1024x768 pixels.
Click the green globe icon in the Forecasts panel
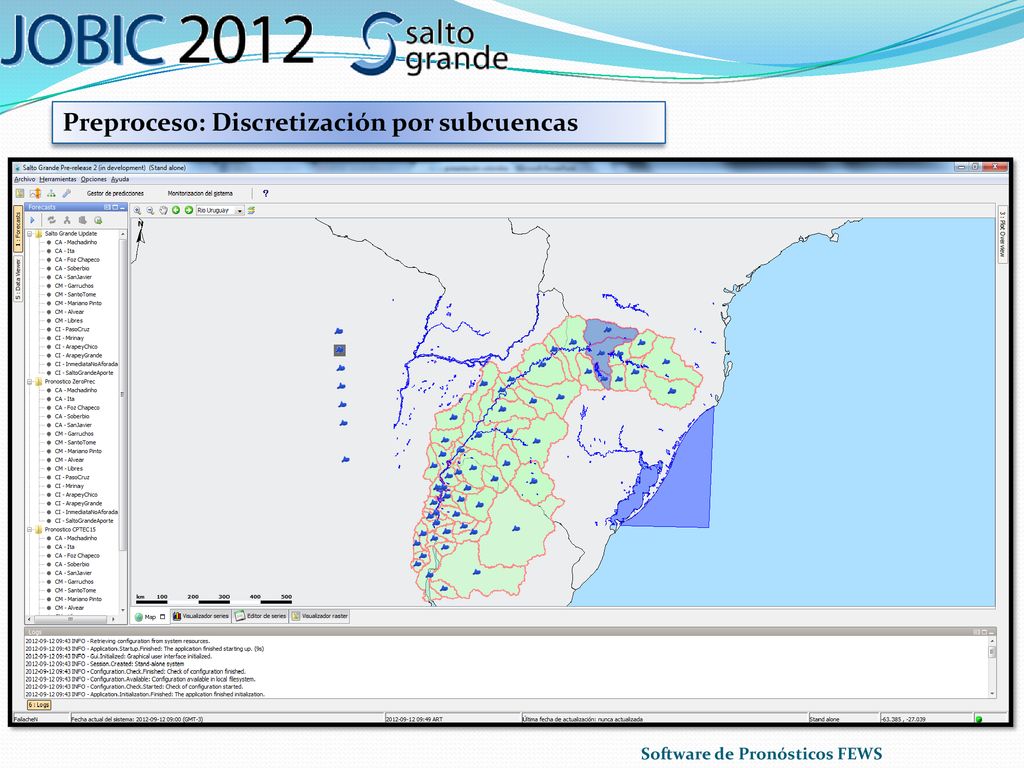point(98,220)
